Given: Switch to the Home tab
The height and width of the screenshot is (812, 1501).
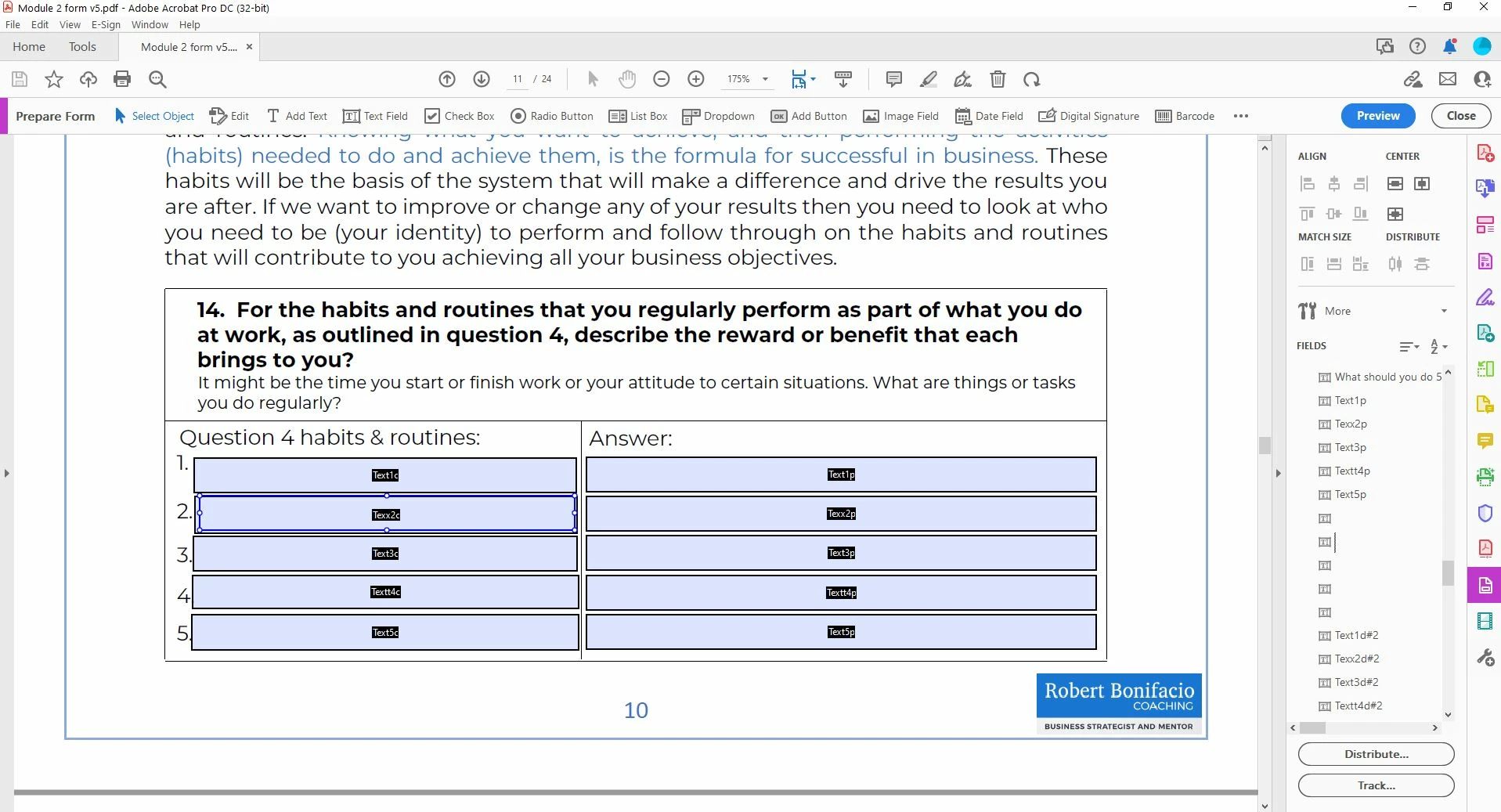Looking at the screenshot, I should 29,47.
